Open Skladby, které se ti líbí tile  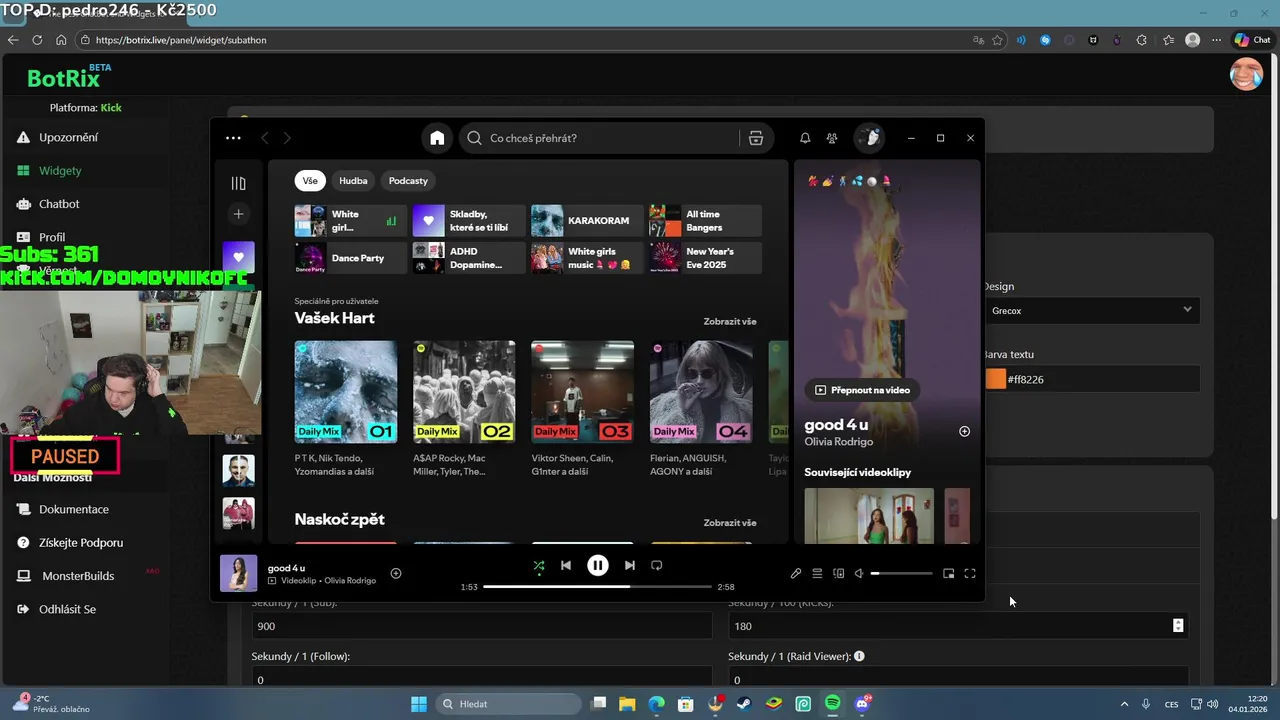click(x=469, y=221)
